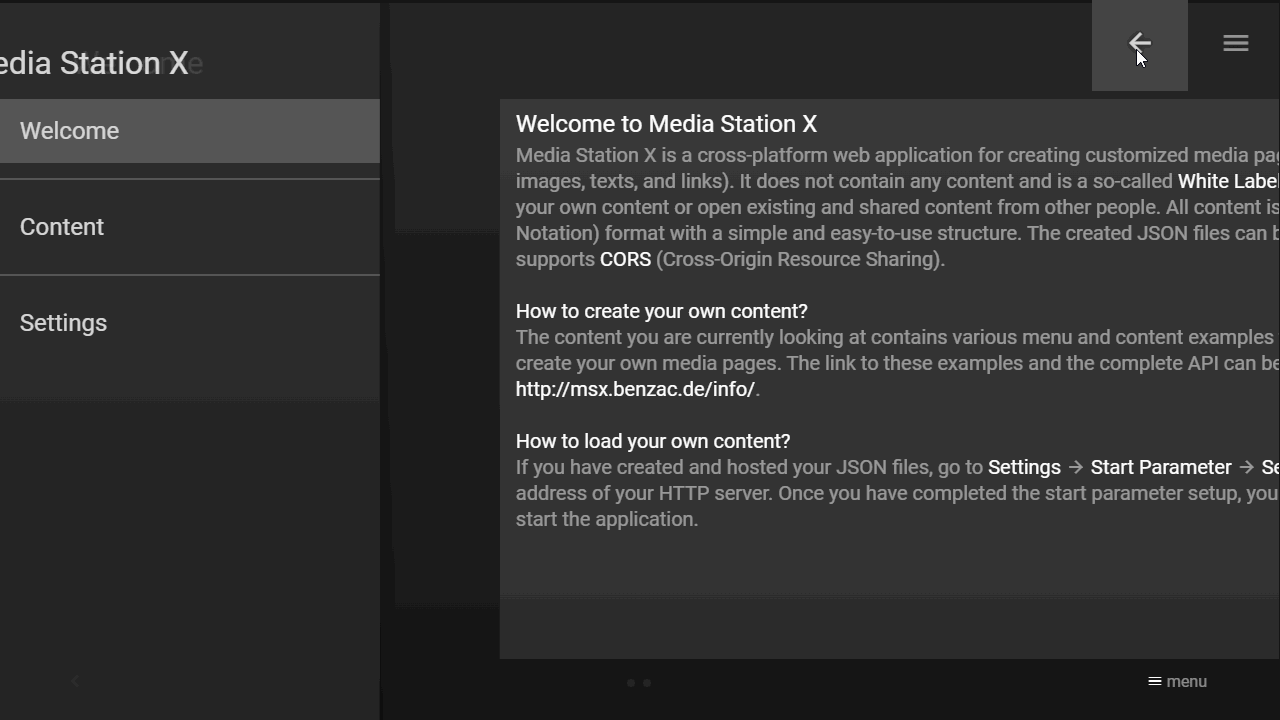Click the 'How to create your own content?' heading

pos(661,311)
